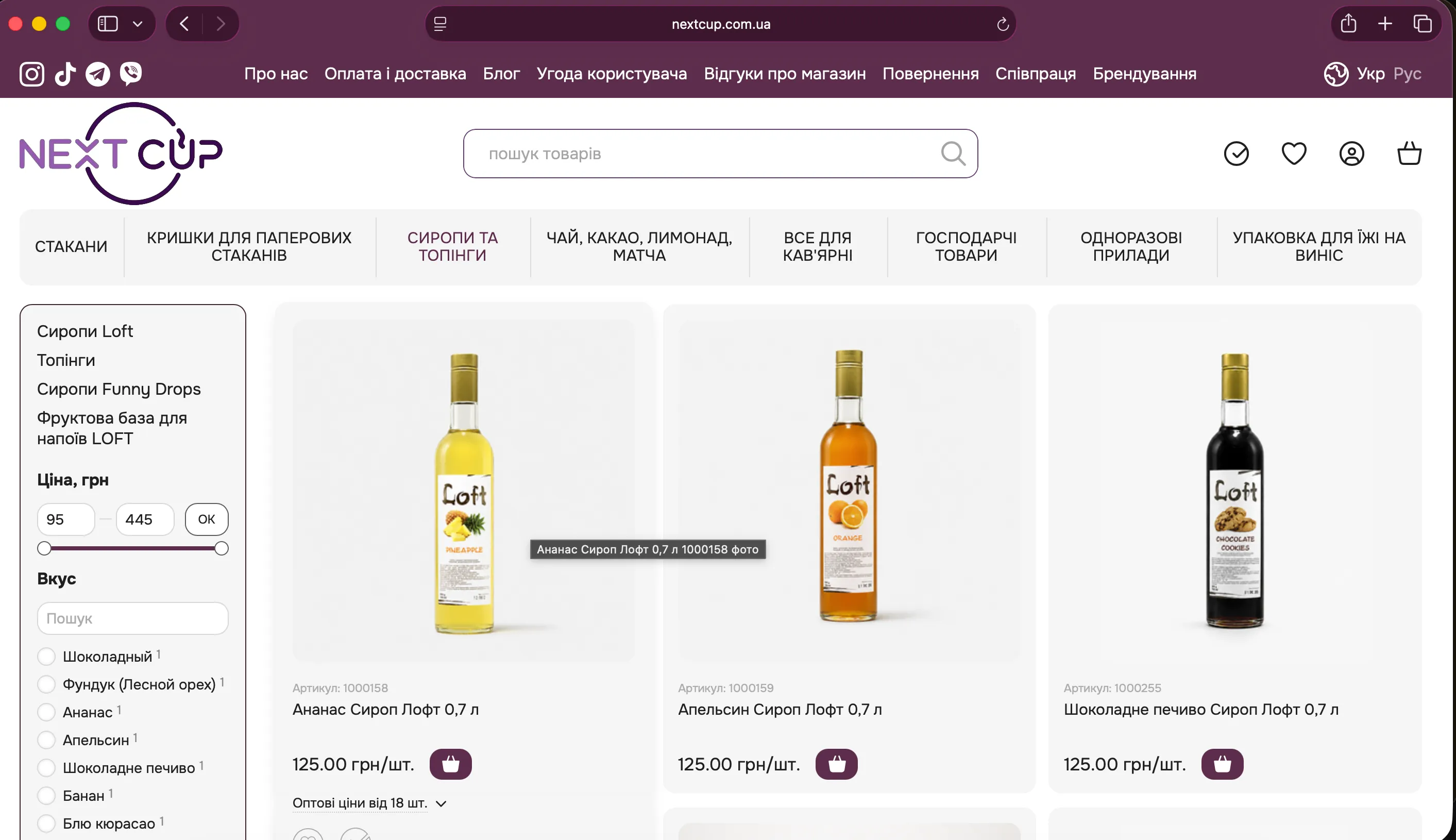Image resolution: width=1456 pixels, height=840 pixels.
Task: Open the Viber contact icon
Action: coord(131,74)
